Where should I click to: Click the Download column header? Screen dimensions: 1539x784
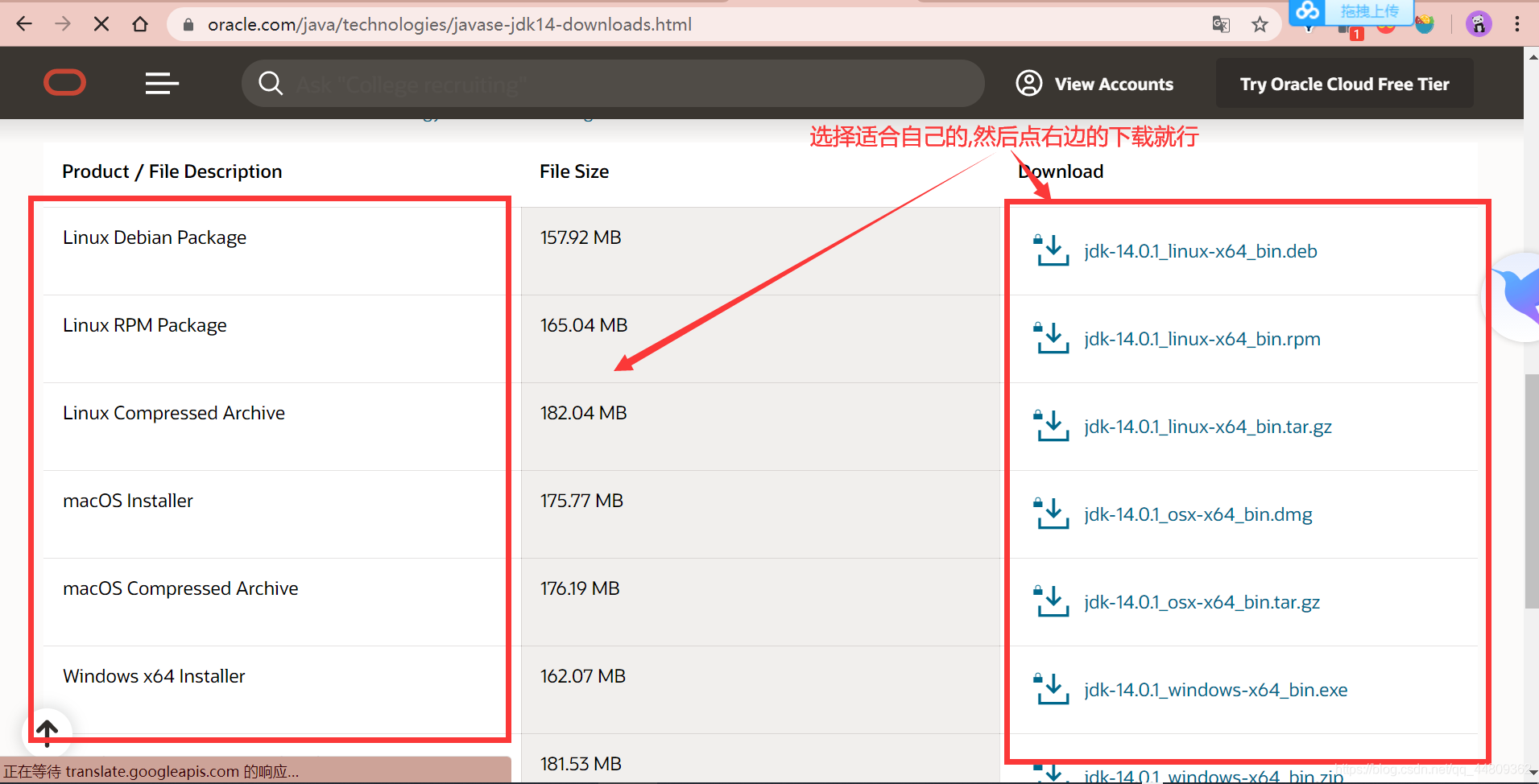[1061, 171]
